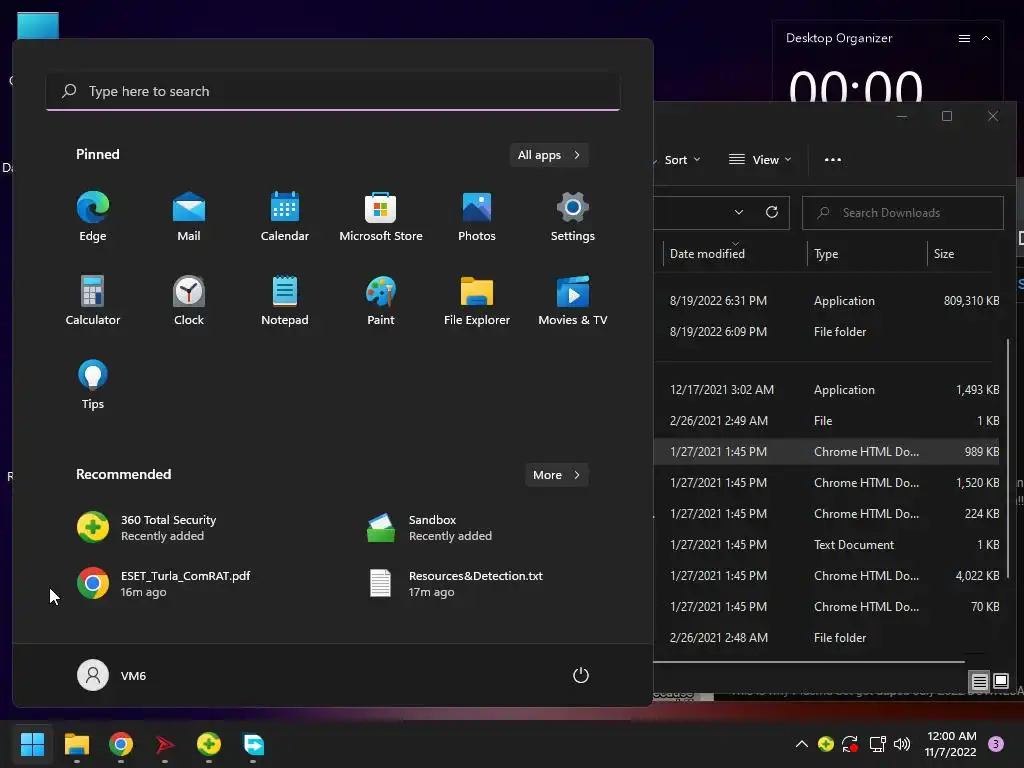Launch the Photos app
This screenshot has height=768, width=1024.
click(x=477, y=217)
